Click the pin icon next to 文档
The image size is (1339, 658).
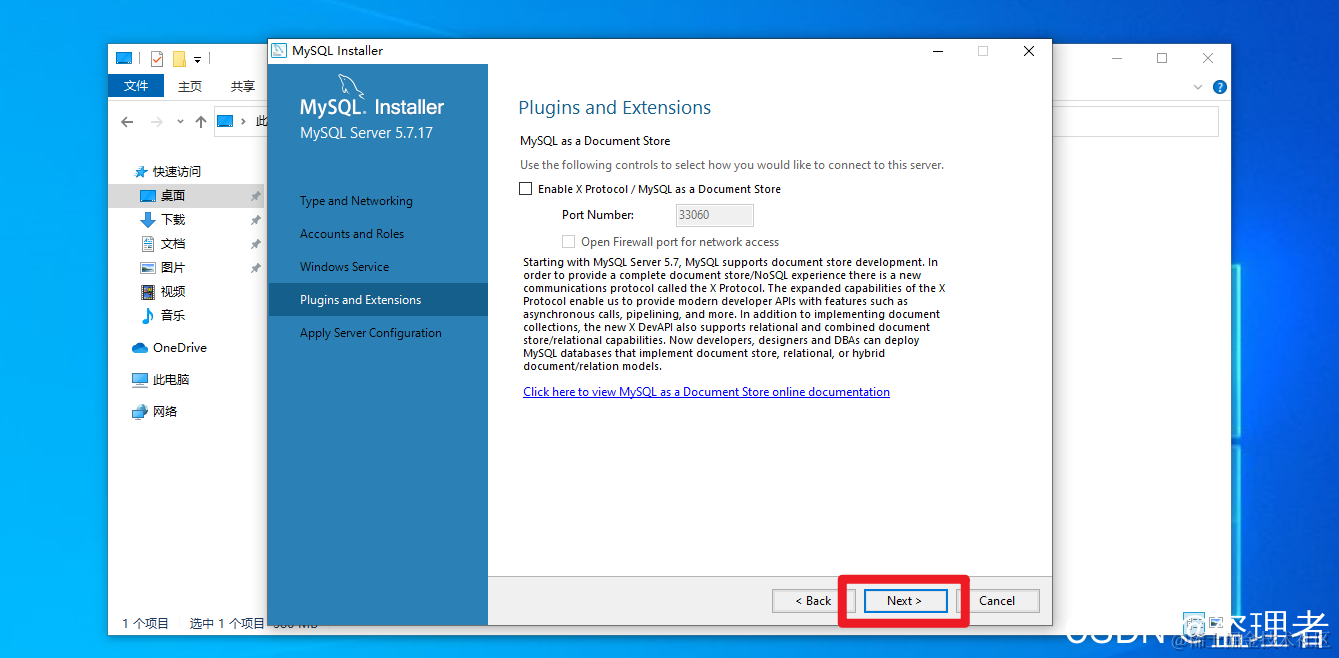click(256, 244)
